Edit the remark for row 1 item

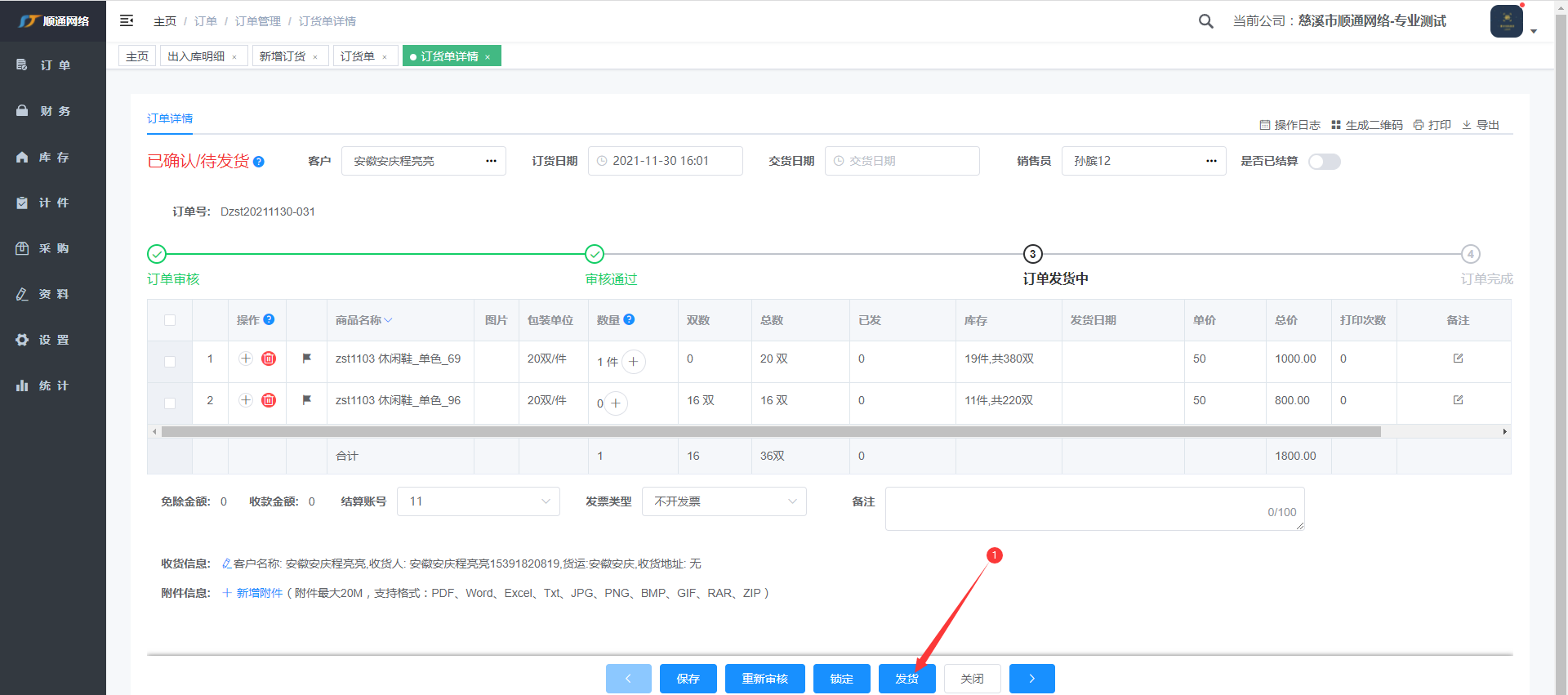click(1458, 359)
